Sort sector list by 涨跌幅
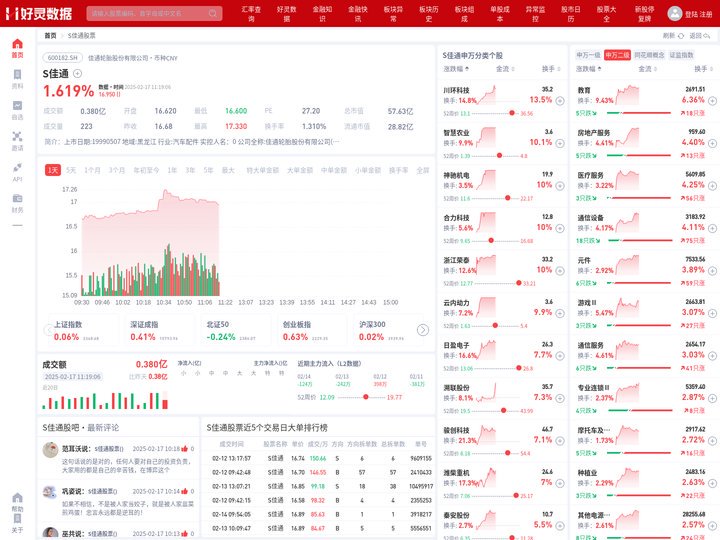720x540 pixels. [589, 69]
